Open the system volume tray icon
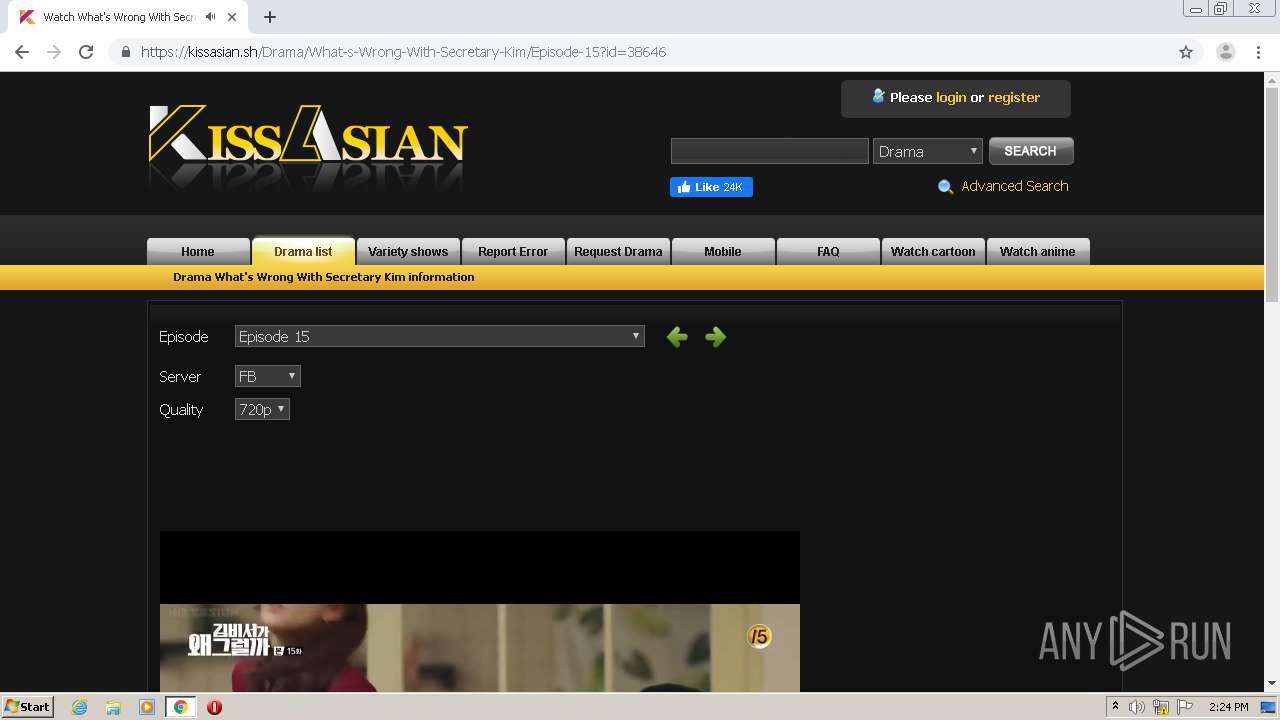Image resolution: width=1280 pixels, height=720 pixels. coord(1137,707)
